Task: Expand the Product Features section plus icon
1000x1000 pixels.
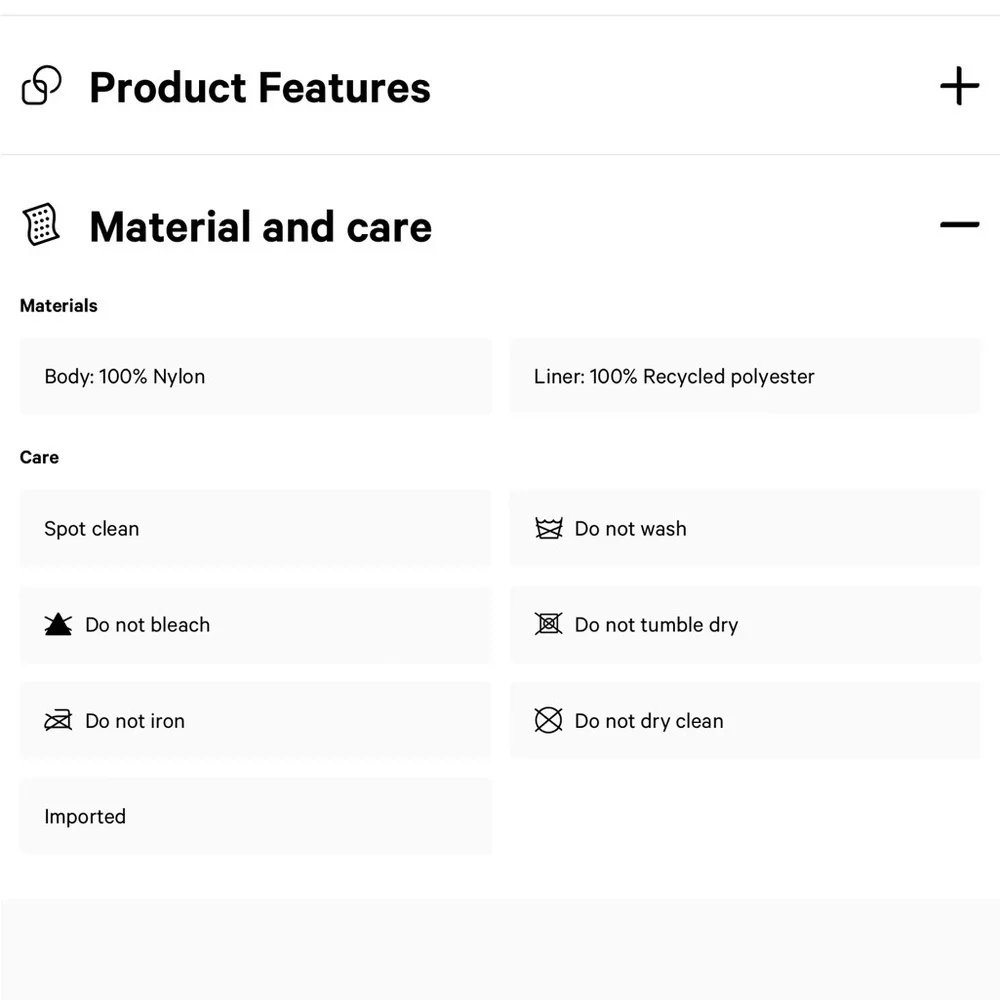Action: [x=959, y=85]
